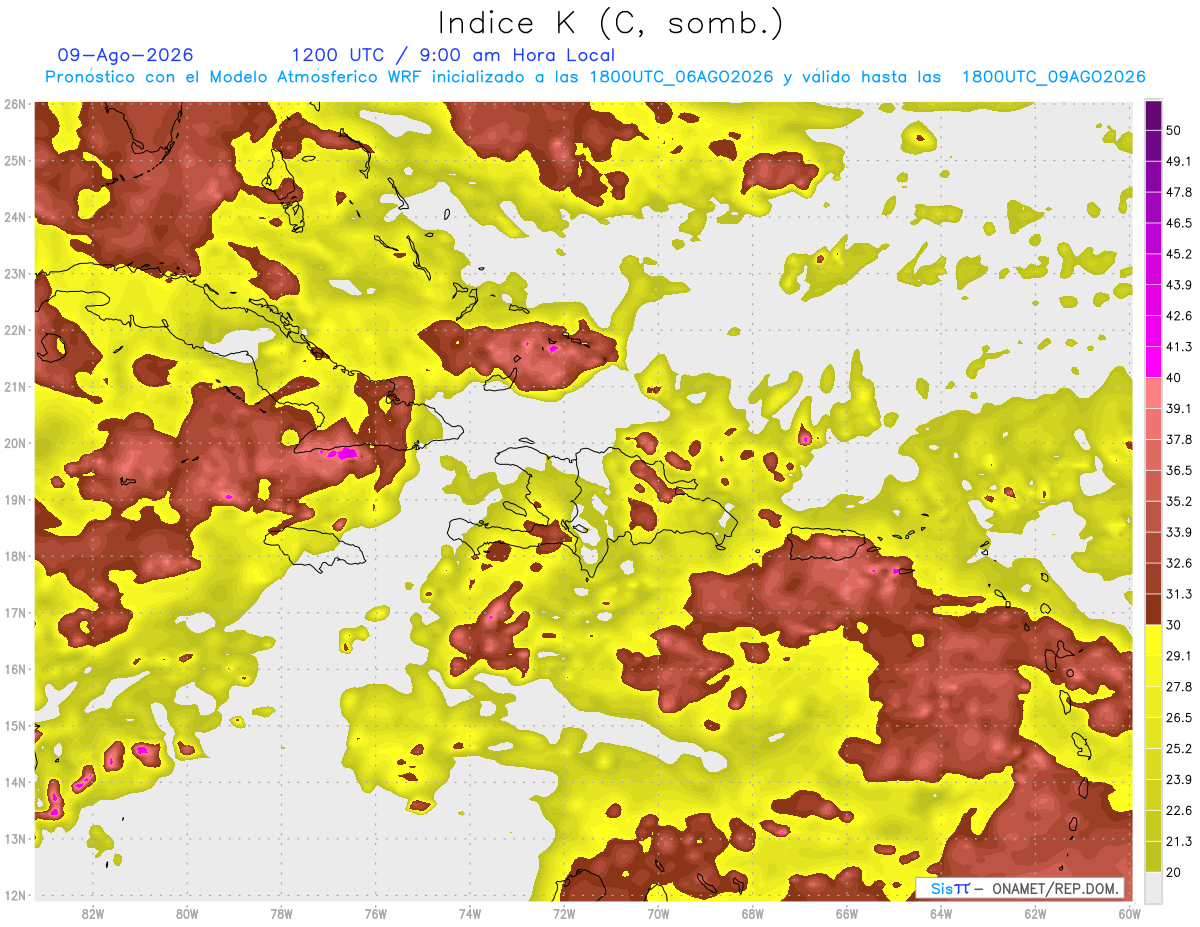Image resolution: width=1200 pixels, height=927 pixels.
Task: Click the '64W' longitude label
Action: (941, 913)
